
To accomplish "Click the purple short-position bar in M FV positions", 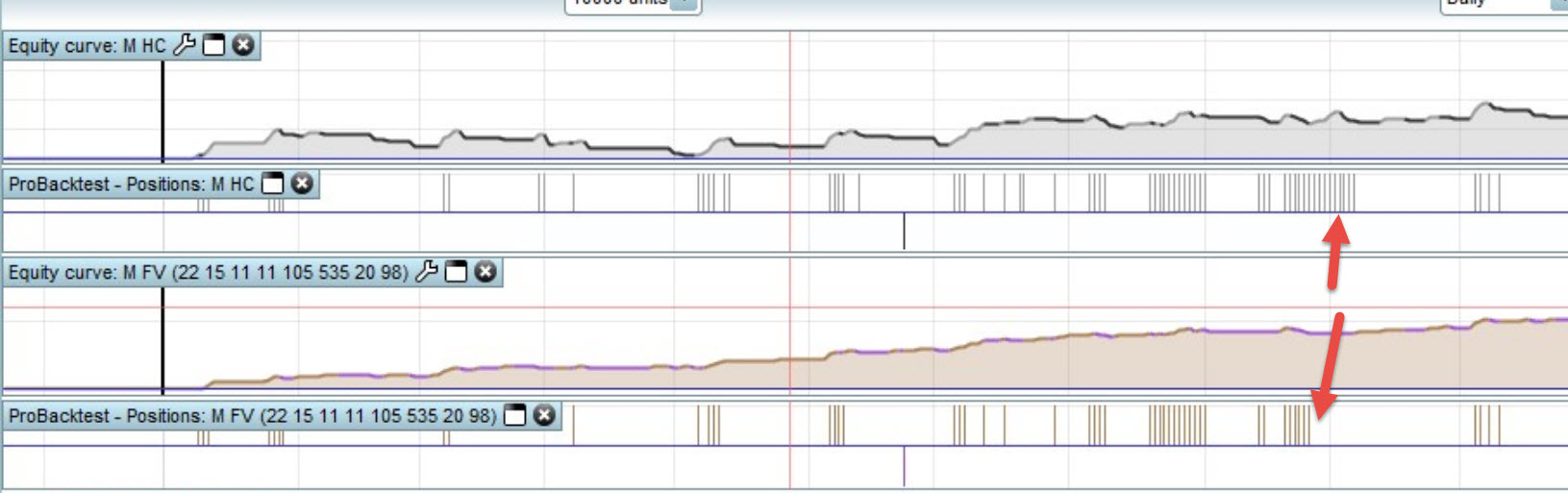I will [x=904, y=465].
